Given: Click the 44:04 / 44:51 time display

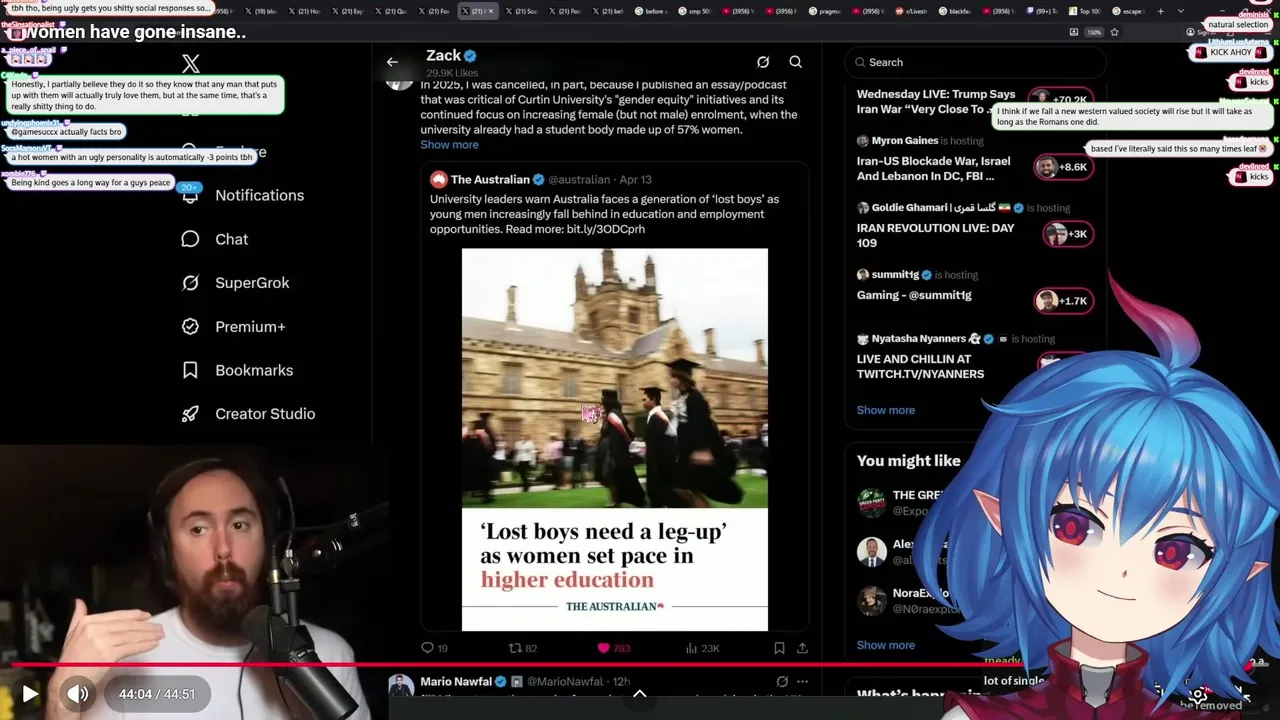Looking at the screenshot, I should coord(157,694).
